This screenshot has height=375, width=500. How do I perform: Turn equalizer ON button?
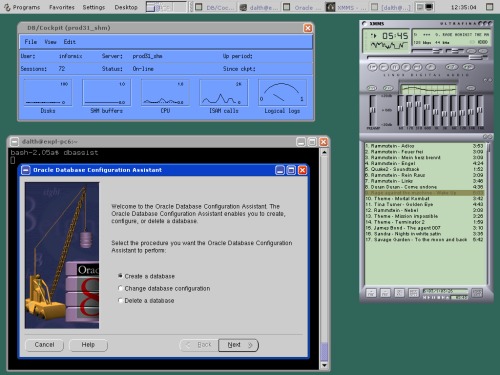click(x=372, y=88)
